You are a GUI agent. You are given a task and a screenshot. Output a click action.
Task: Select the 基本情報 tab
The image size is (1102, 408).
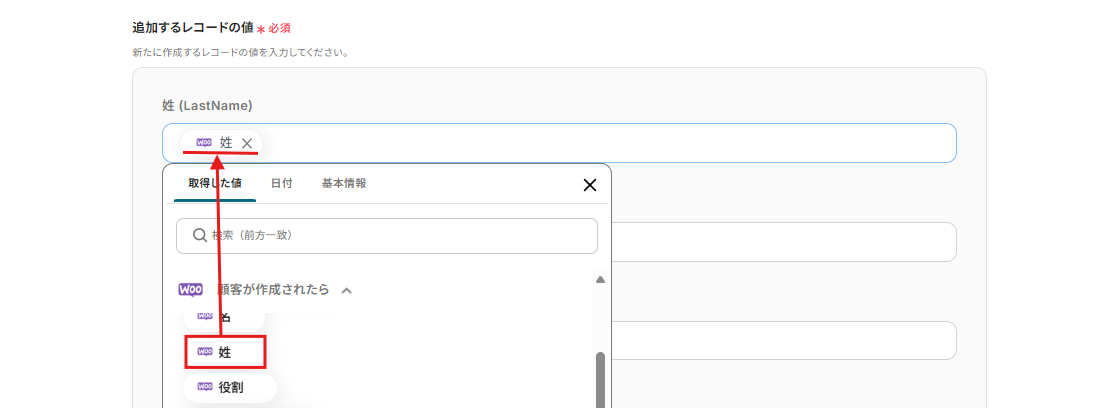click(x=343, y=184)
